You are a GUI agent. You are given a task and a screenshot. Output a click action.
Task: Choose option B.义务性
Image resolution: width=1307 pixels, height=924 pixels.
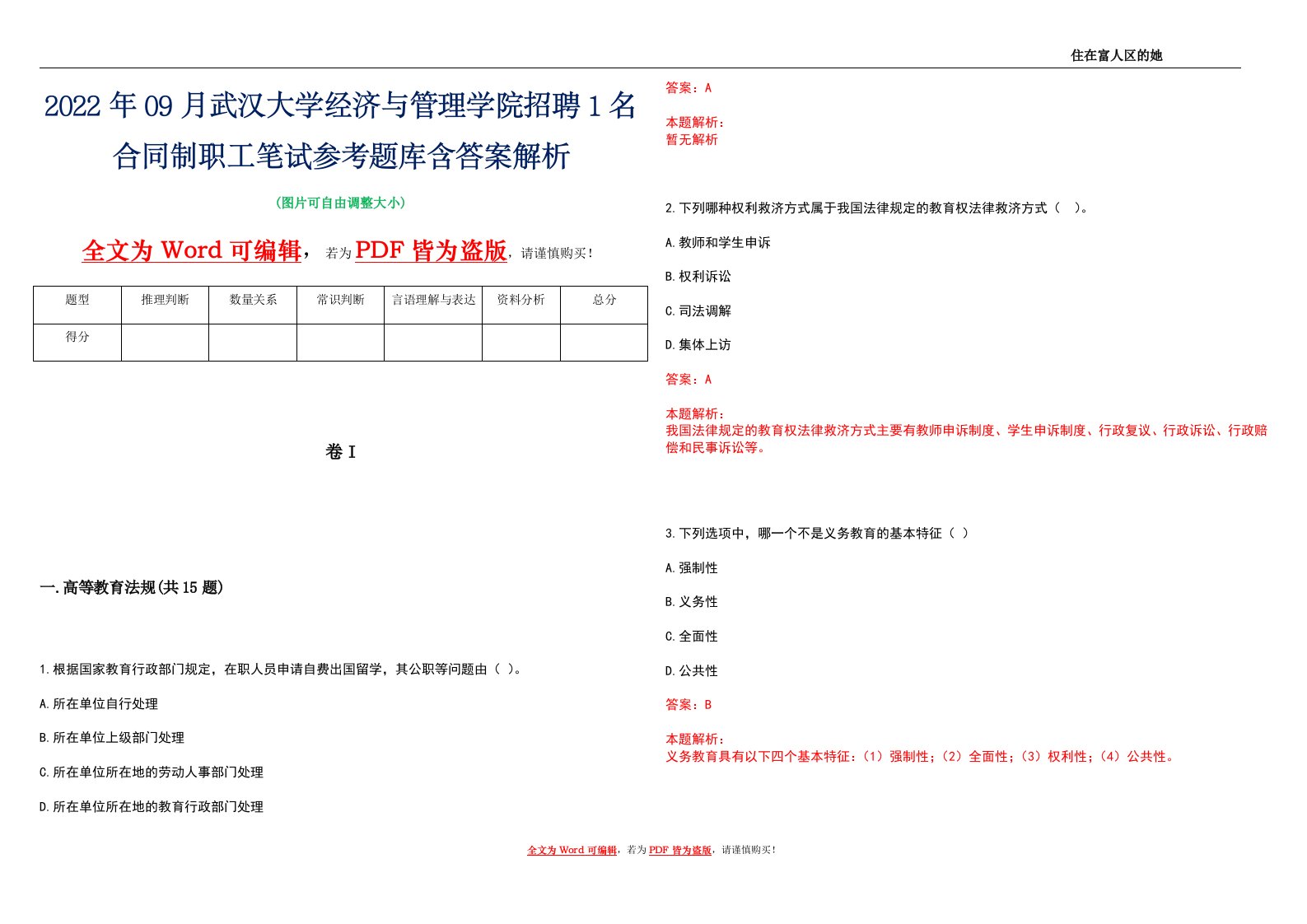pos(692,602)
